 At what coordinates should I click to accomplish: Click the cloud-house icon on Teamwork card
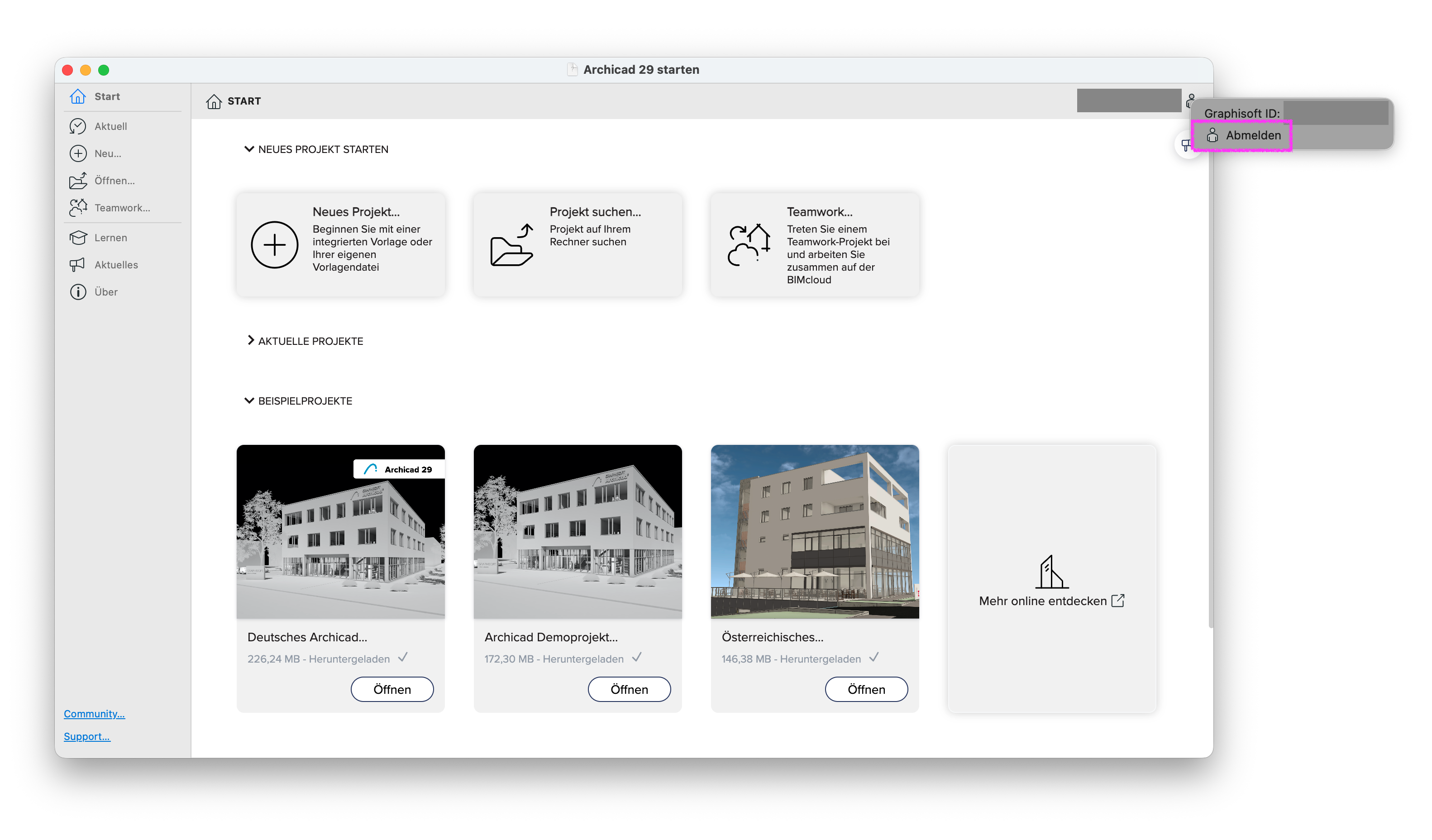tap(749, 245)
